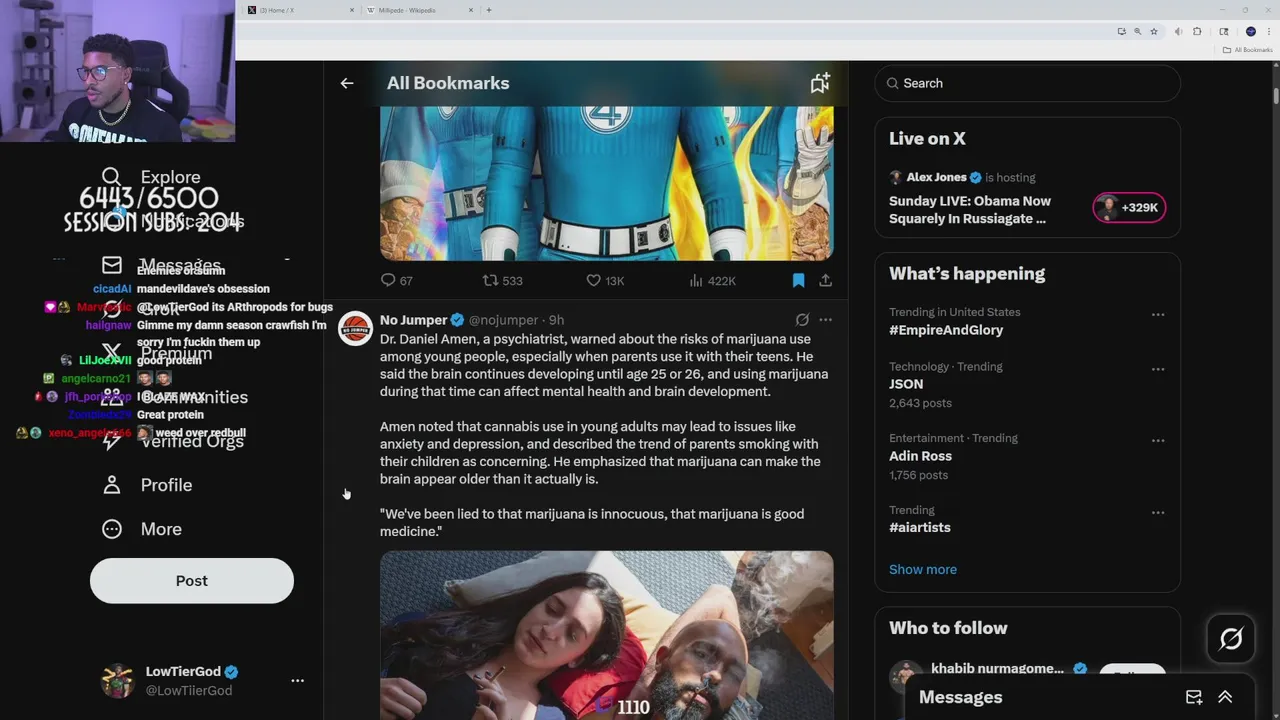Click Show more under What's happening
Screen dimensions: 1280x720
click(x=923, y=569)
